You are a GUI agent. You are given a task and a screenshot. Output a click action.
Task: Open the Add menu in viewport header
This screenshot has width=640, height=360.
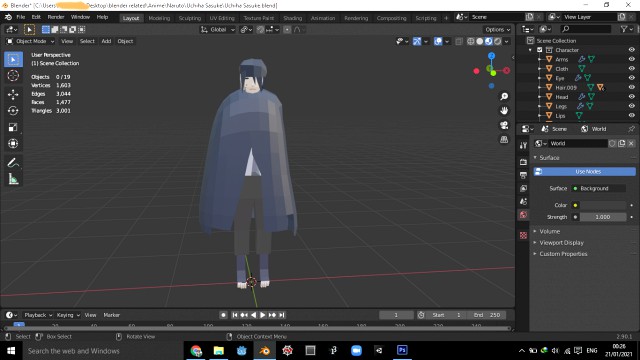pyautogui.click(x=106, y=41)
